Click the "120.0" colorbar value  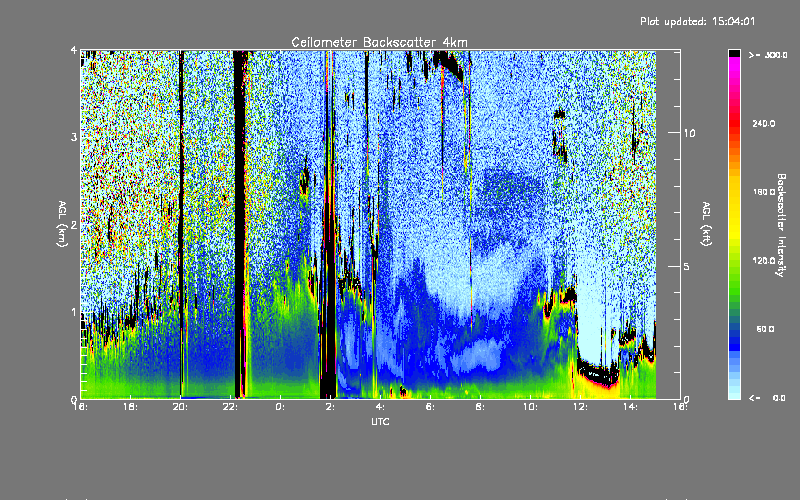[x=764, y=261]
